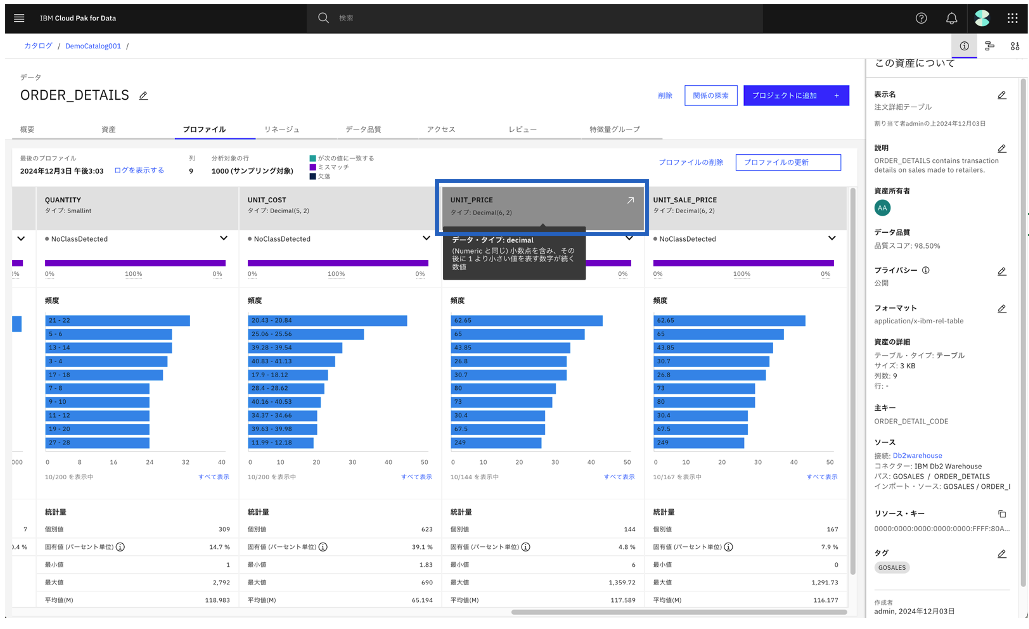
Task: Click プロファイルの削除 link
Action: click(x=690, y=162)
